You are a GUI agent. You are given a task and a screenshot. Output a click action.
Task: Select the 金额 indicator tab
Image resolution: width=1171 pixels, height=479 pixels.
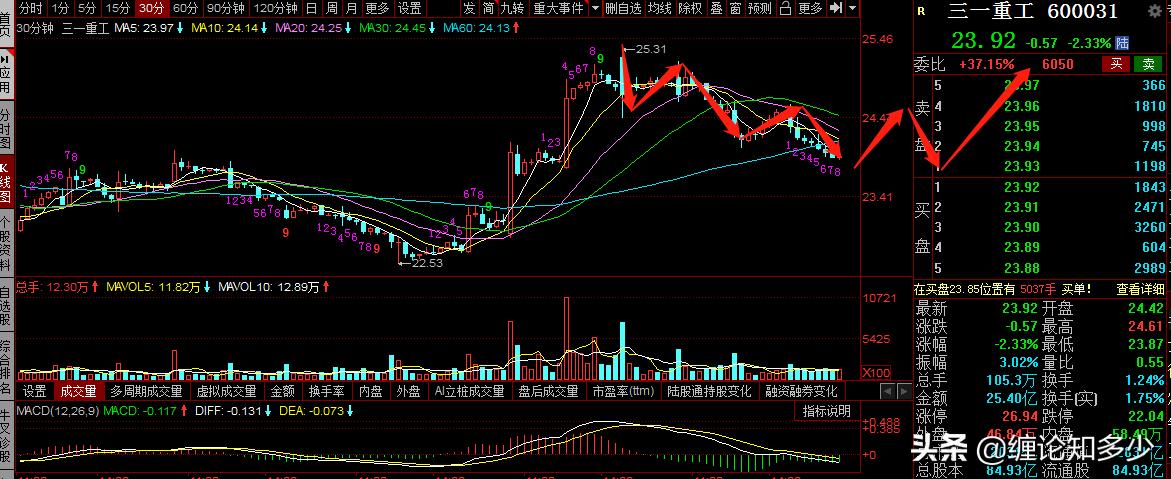pyautogui.click(x=282, y=391)
